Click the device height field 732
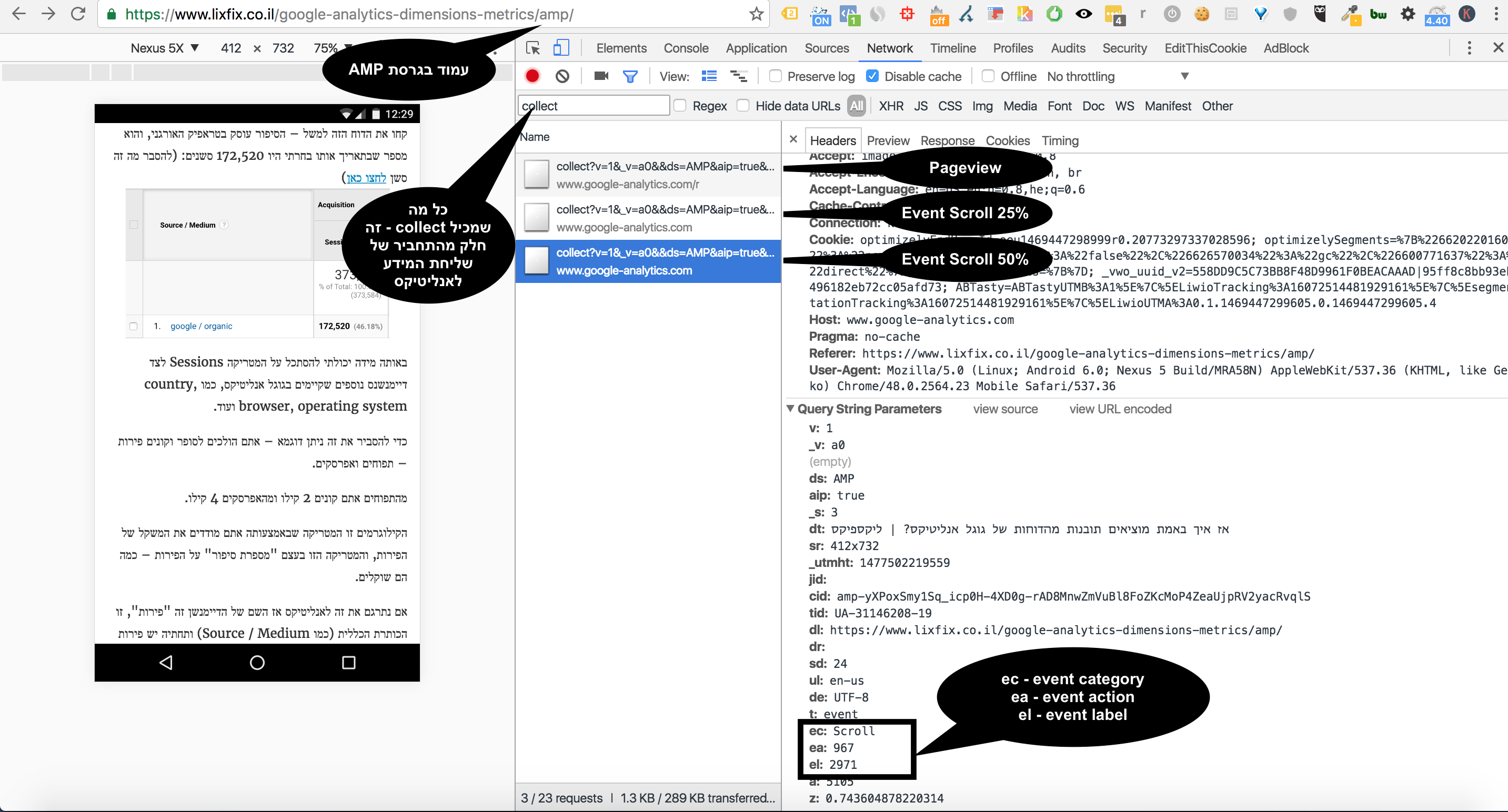The width and height of the screenshot is (1508, 812). click(x=283, y=48)
